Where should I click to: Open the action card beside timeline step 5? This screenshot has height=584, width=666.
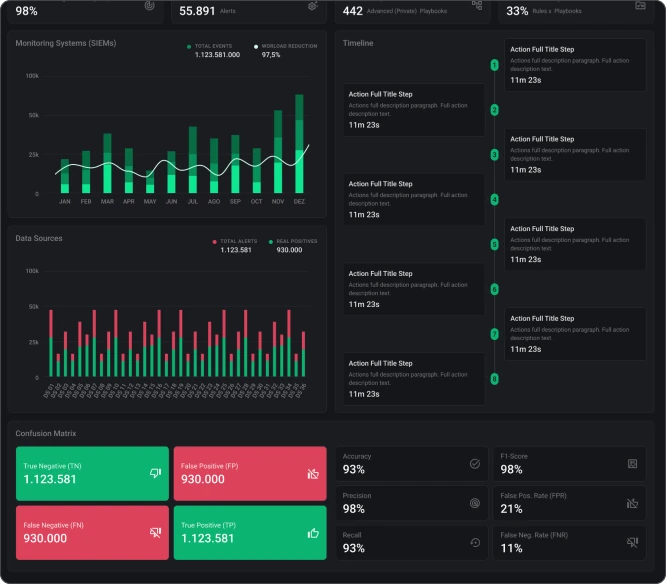coord(575,244)
